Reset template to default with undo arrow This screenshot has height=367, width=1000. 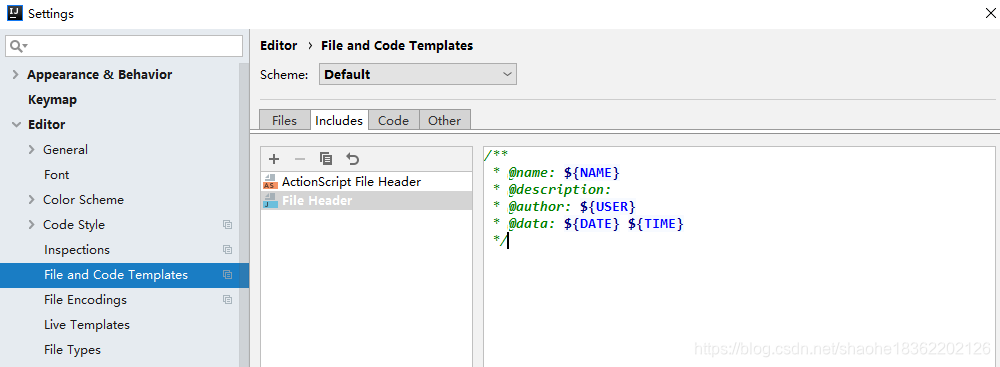pyautogui.click(x=353, y=159)
